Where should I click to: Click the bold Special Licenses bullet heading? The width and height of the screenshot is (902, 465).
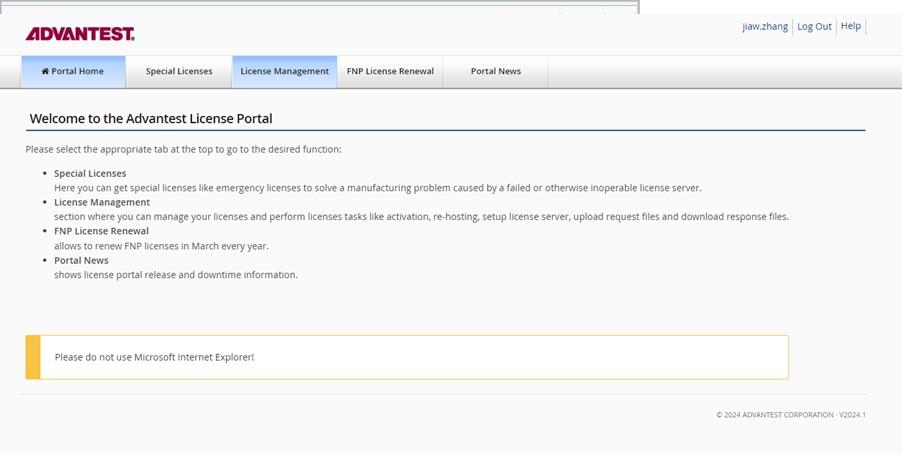[90, 174]
